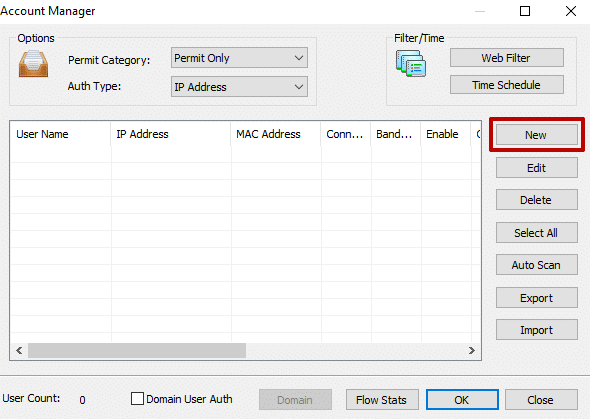The image size is (590, 419).
Task: Click the right scroll arrow of the list
Action: [x=471, y=351]
